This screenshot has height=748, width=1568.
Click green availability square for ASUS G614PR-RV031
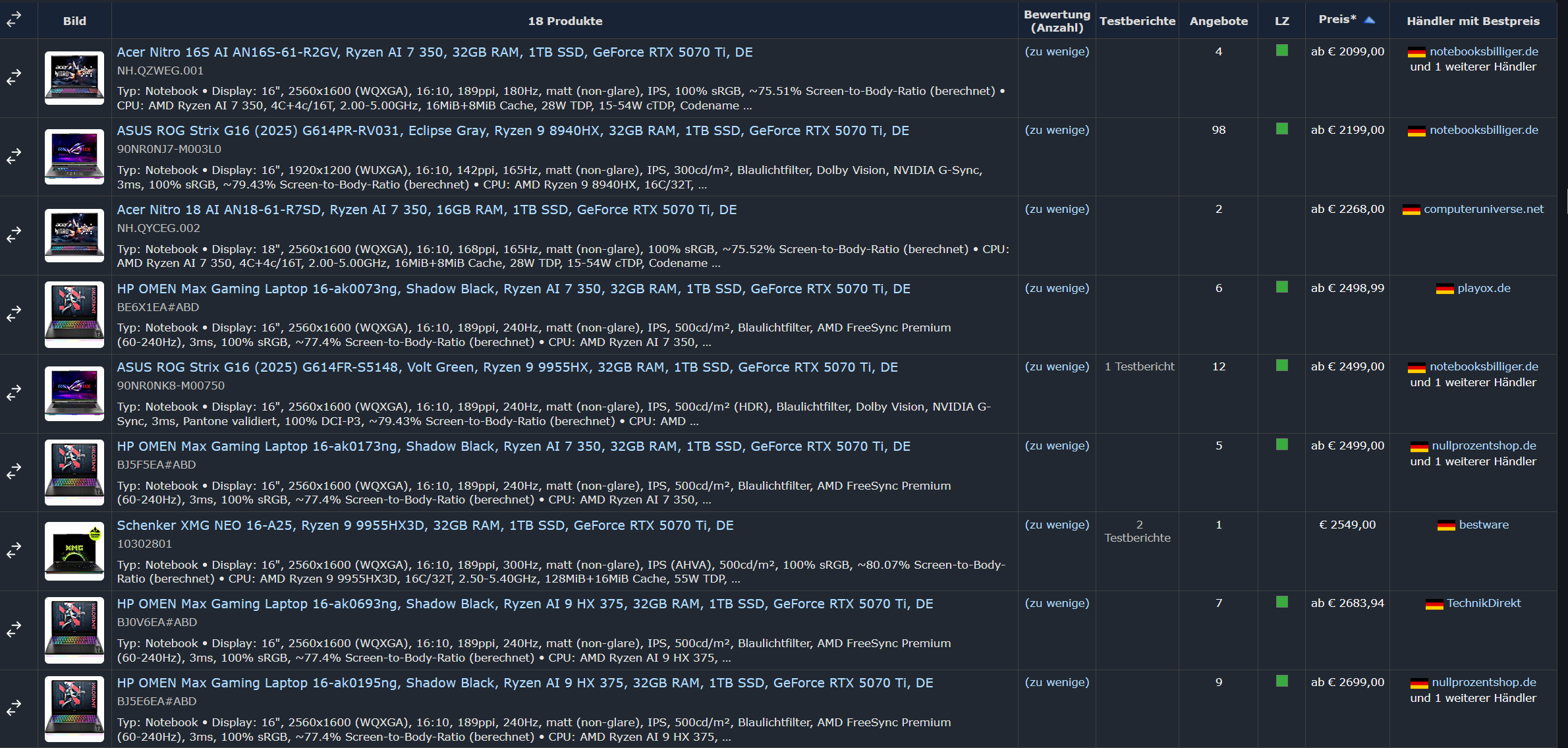(x=1281, y=129)
